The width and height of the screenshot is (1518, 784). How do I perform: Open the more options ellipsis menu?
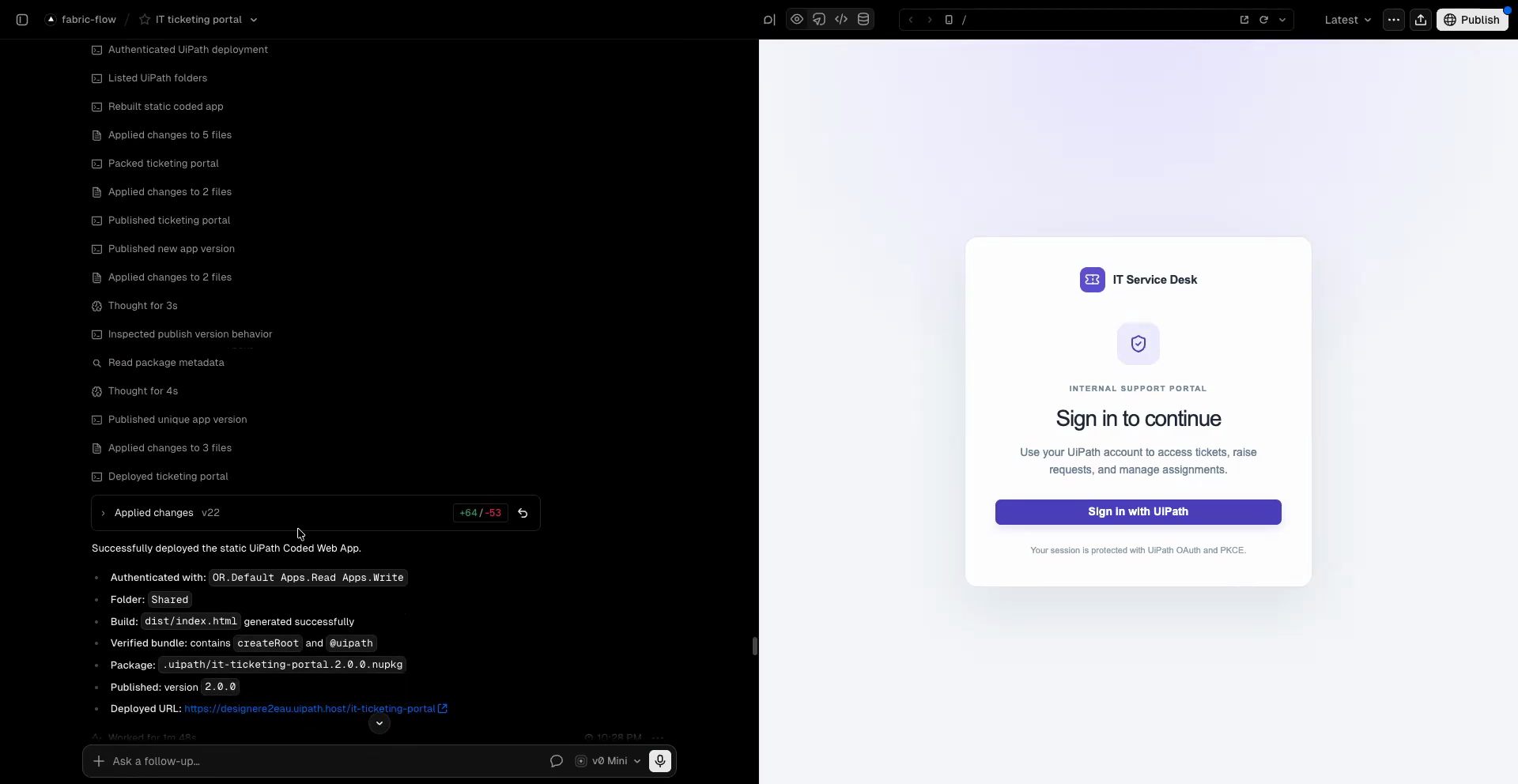1394,20
